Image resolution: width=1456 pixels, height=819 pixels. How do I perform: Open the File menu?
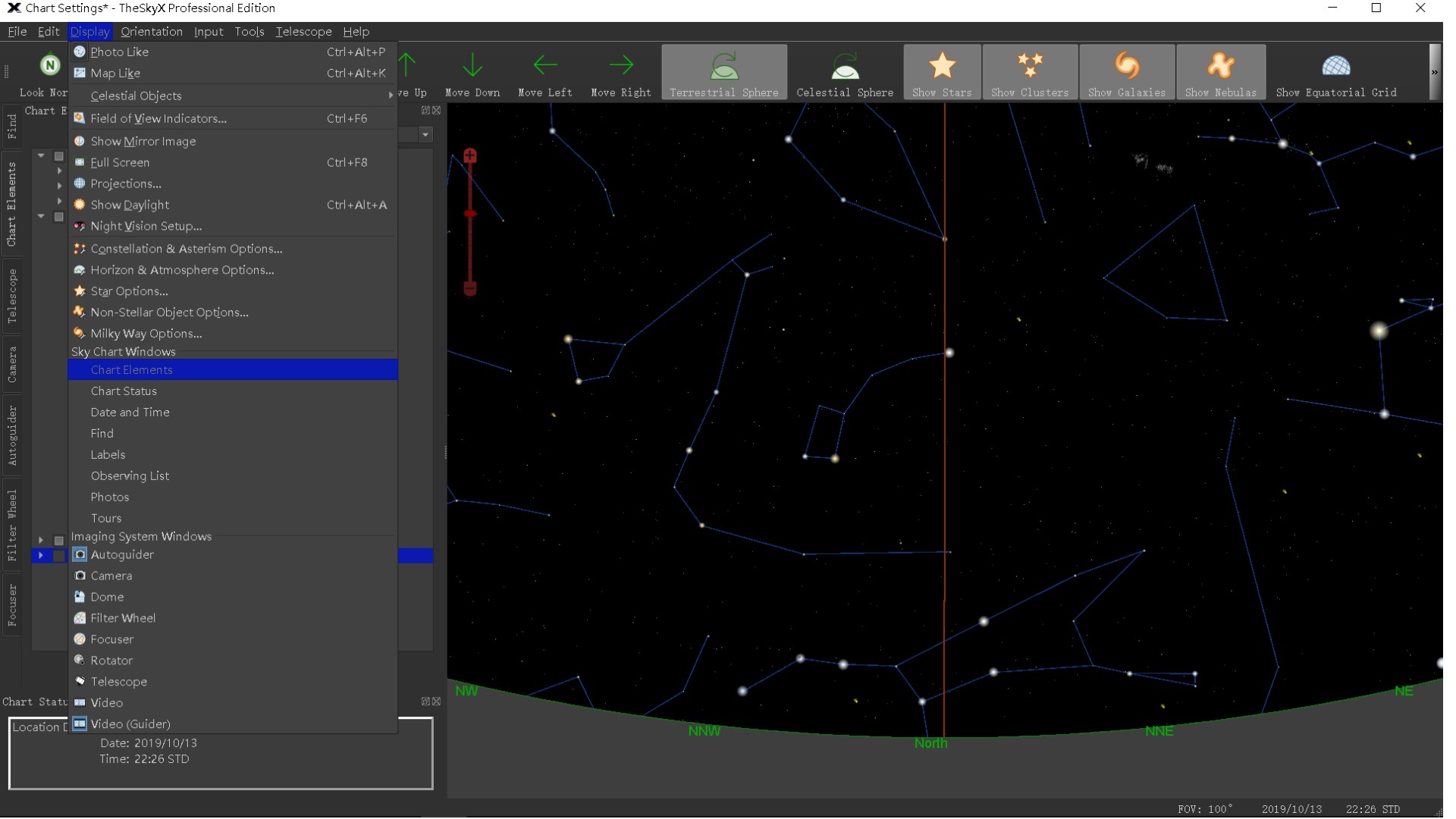(17, 31)
